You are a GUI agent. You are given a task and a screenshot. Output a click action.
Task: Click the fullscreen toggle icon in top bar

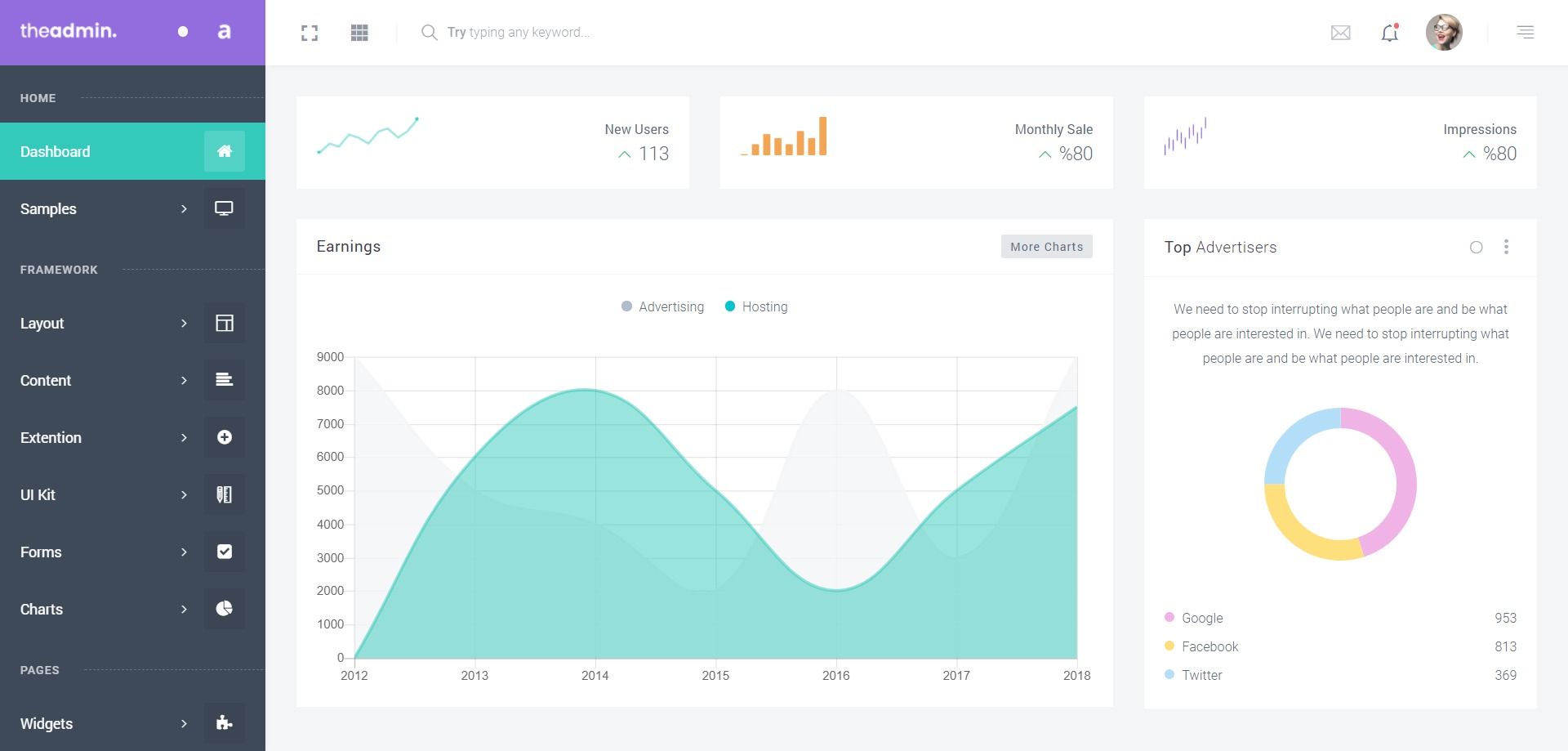[310, 33]
